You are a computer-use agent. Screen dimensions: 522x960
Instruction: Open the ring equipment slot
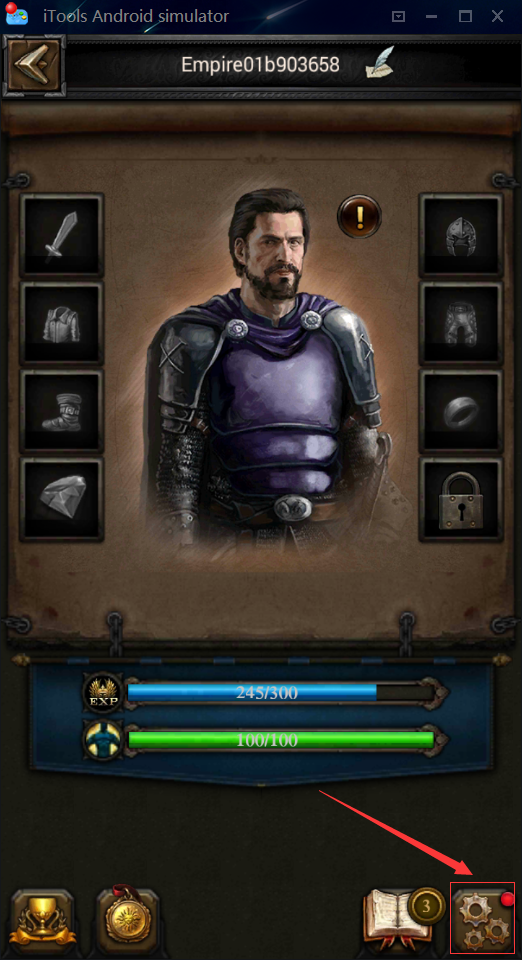click(461, 411)
